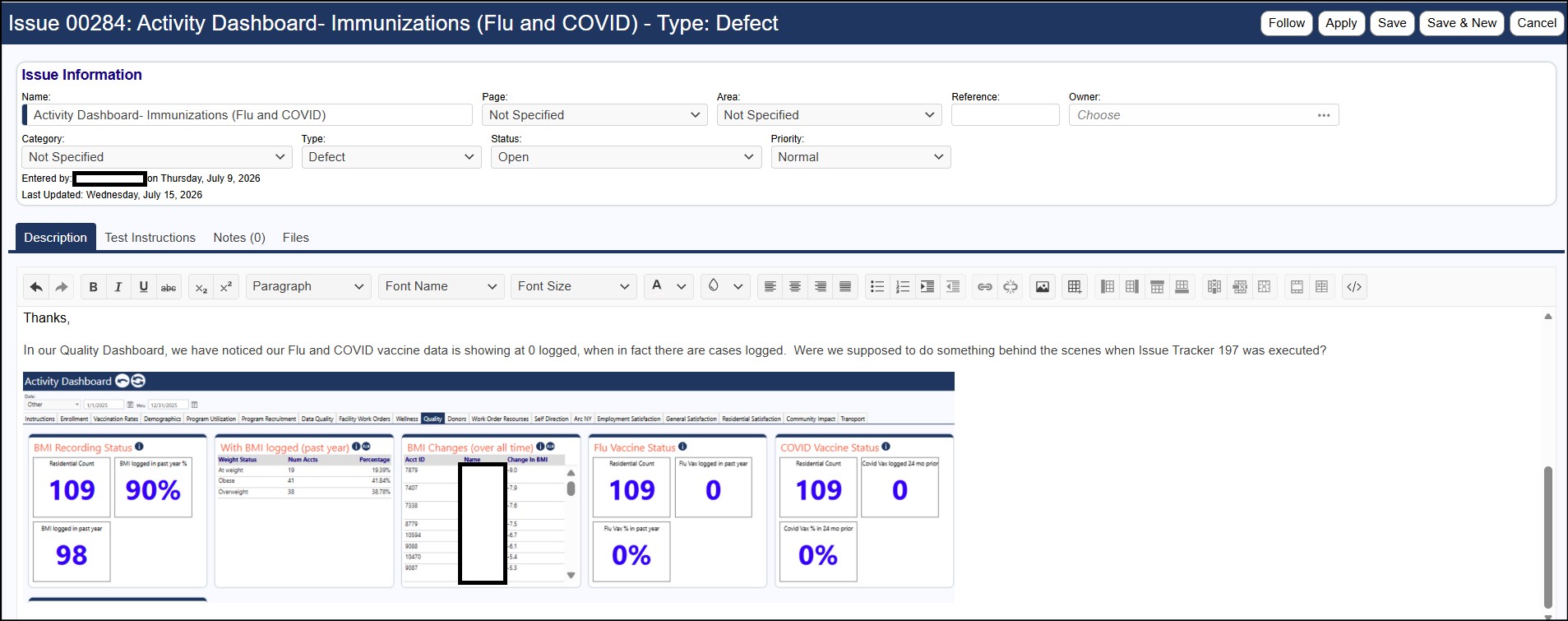Open the Font Size dropdown
Screen dimensions: 1568x621
point(573,287)
